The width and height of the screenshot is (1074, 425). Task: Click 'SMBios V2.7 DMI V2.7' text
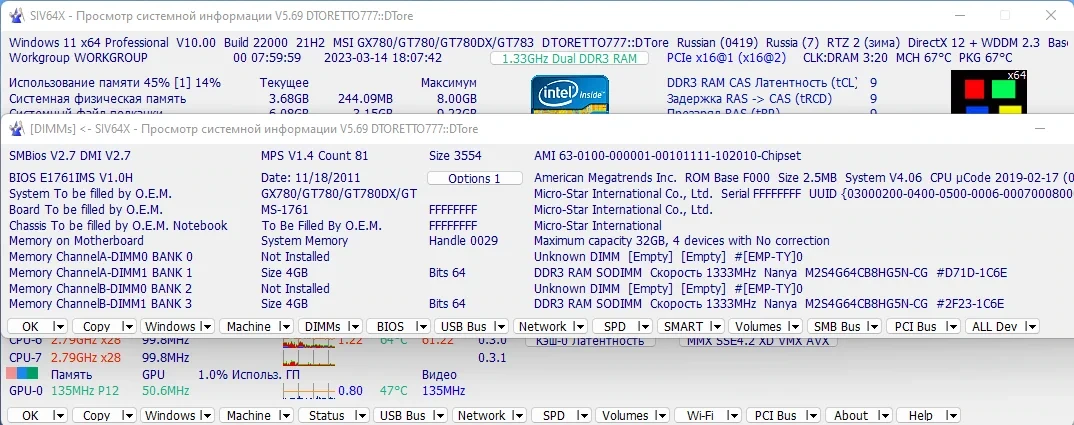[71, 156]
